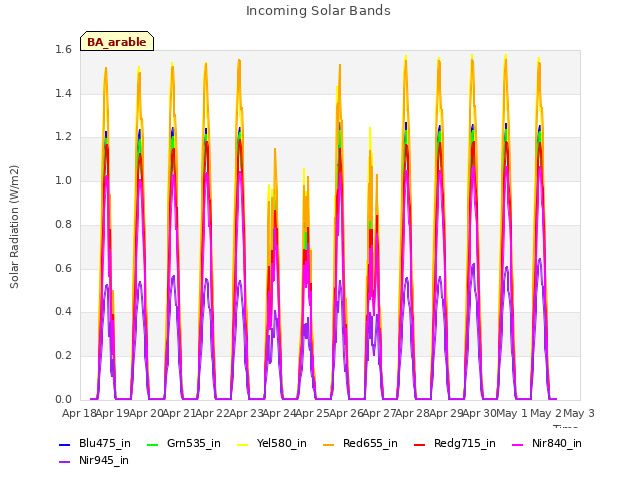Click the Grn535_in green legend swatch
Viewport: 640px width, 480px height.
coord(152,444)
